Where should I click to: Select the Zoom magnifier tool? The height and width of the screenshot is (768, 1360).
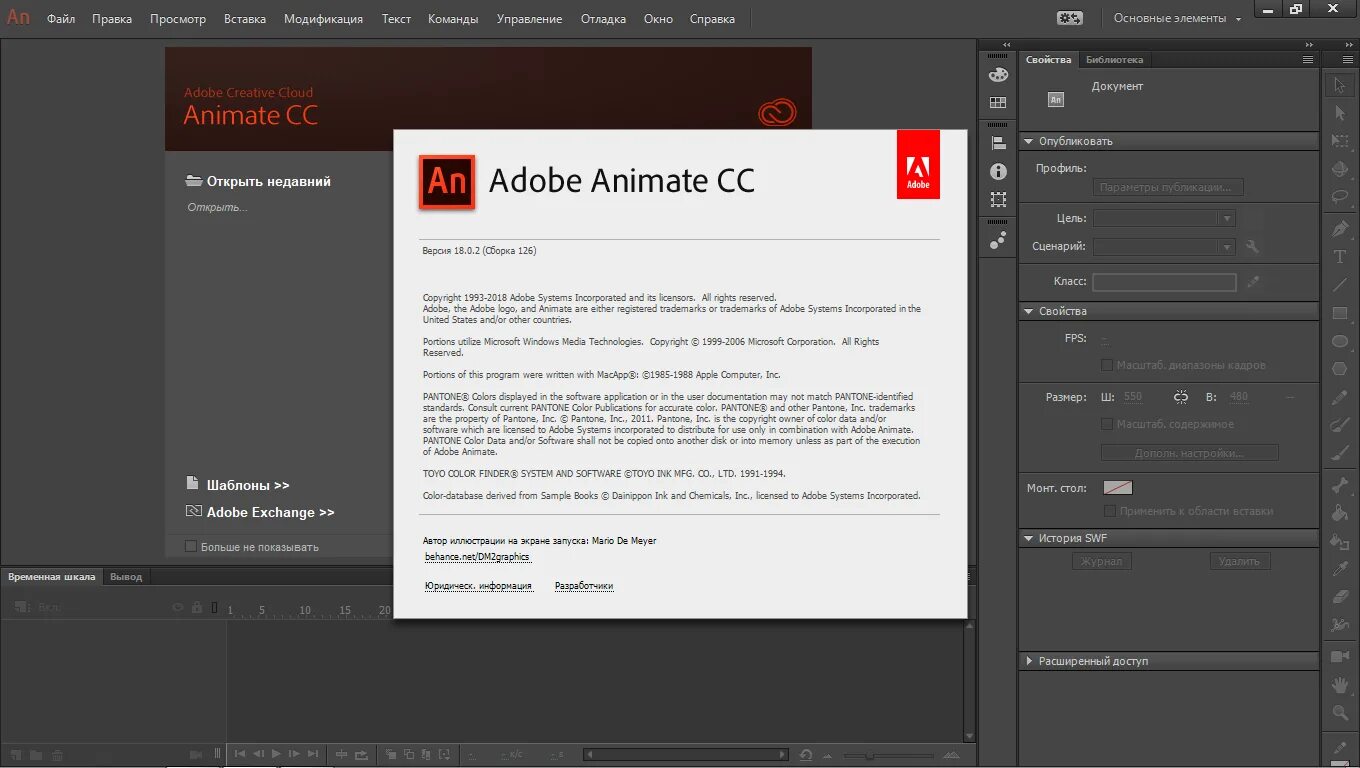tap(1340, 713)
